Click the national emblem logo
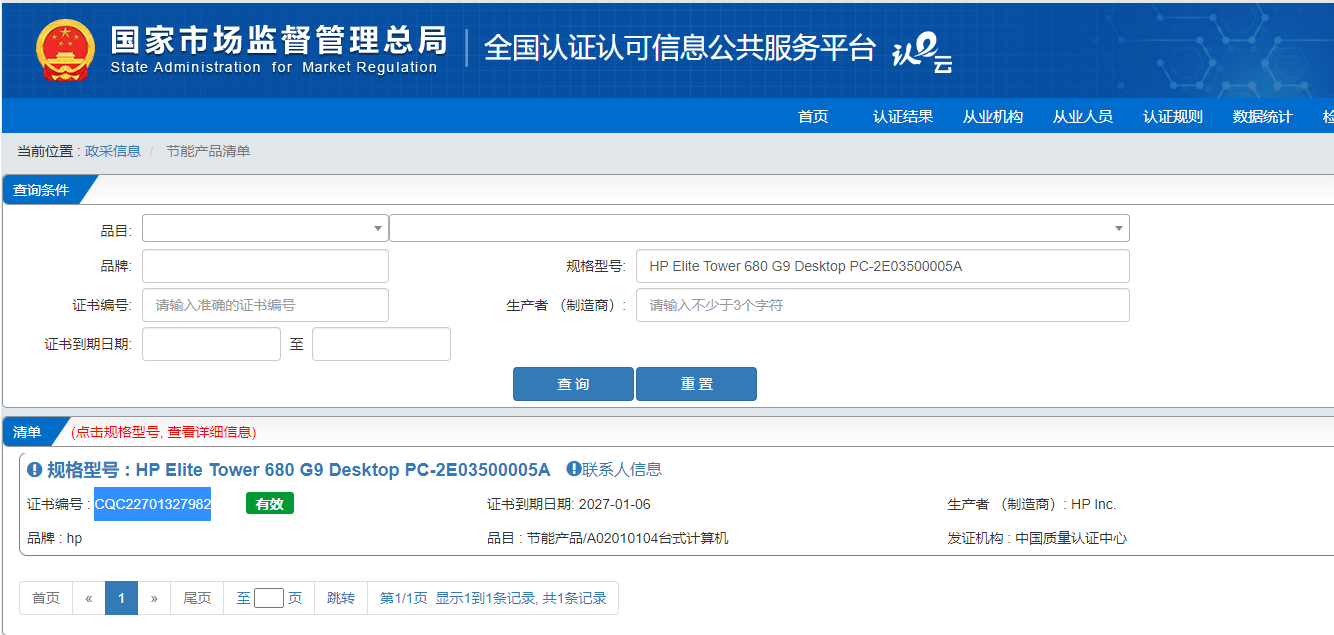Viewport: 1334px width, 635px height. pyautogui.click(x=66, y=50)
